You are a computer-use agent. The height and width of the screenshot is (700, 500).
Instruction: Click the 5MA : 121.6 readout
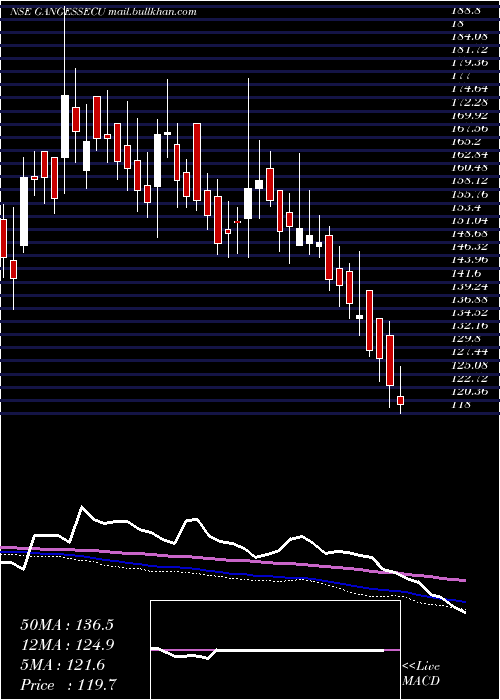(x=62, y=665)
